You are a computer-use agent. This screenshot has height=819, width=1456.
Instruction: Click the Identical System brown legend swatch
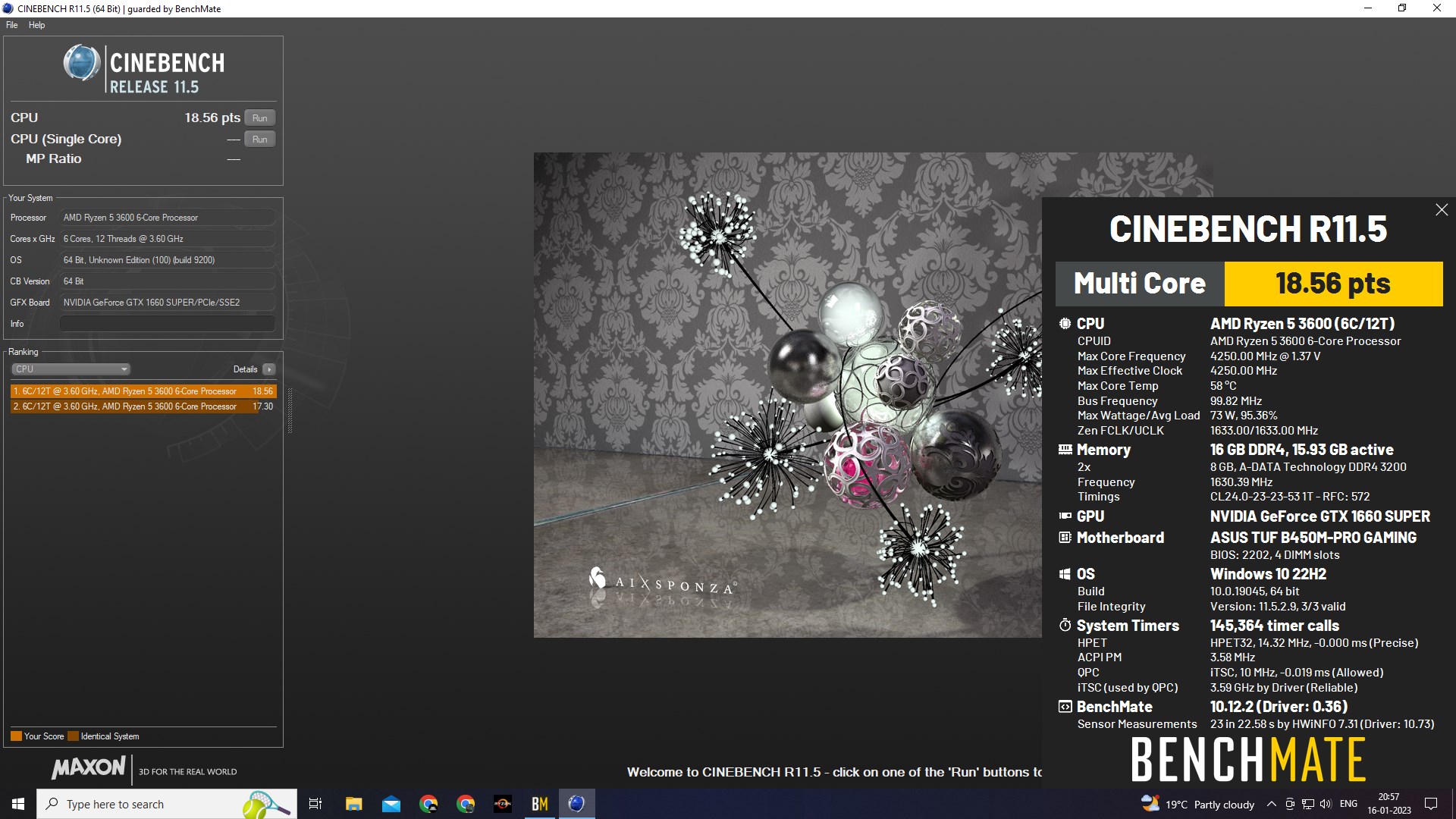(73, 736)
